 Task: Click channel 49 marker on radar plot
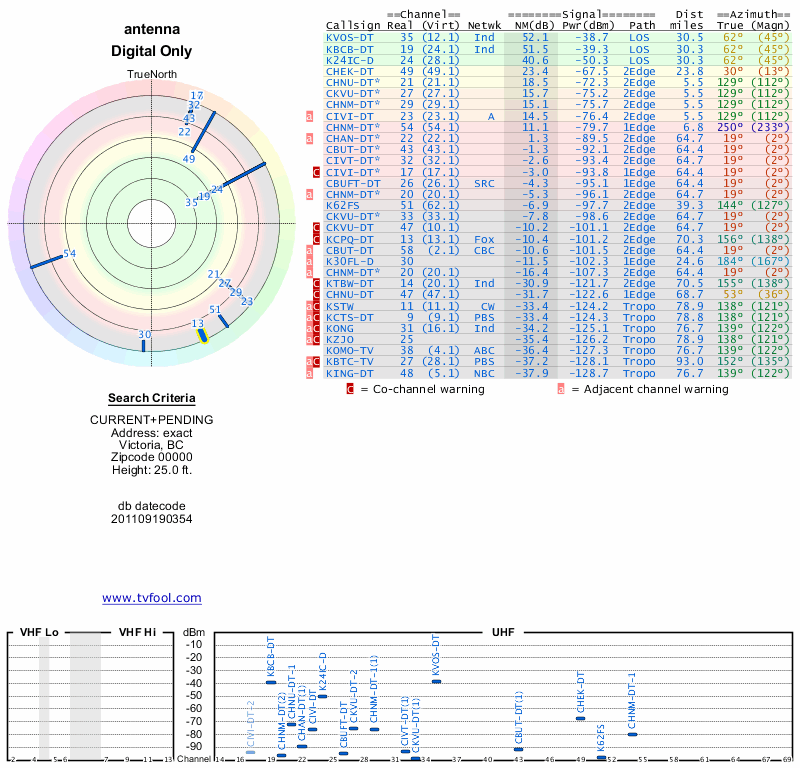[x=204, y=132]
